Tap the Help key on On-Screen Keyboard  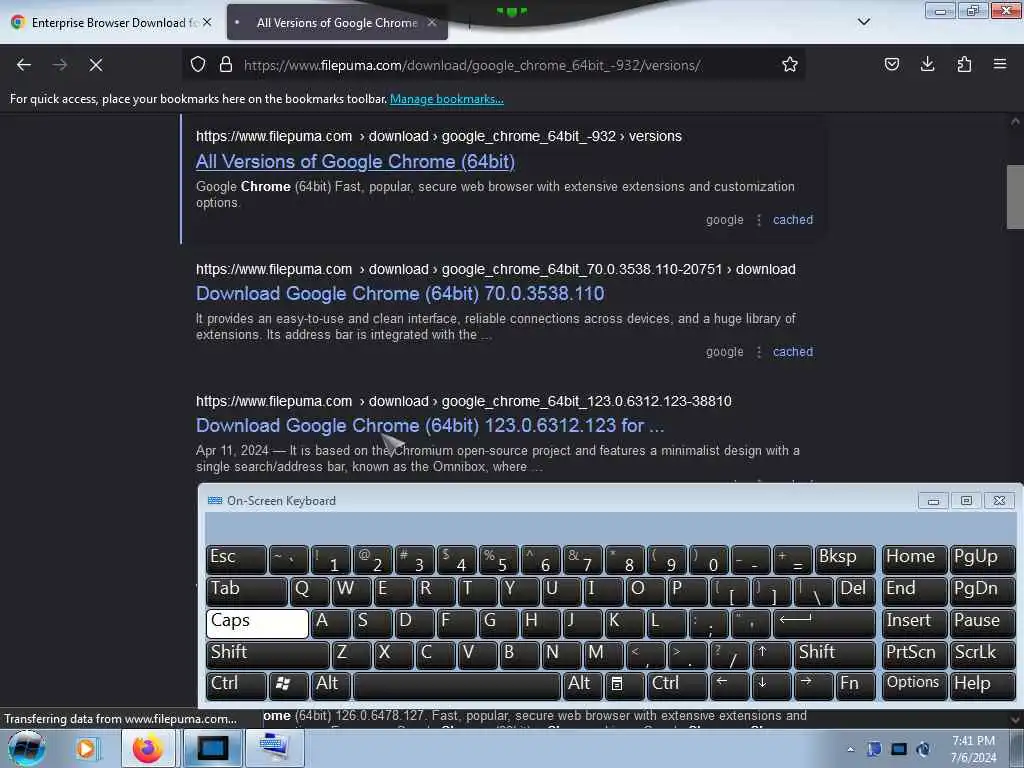click(x=982, y=685)
